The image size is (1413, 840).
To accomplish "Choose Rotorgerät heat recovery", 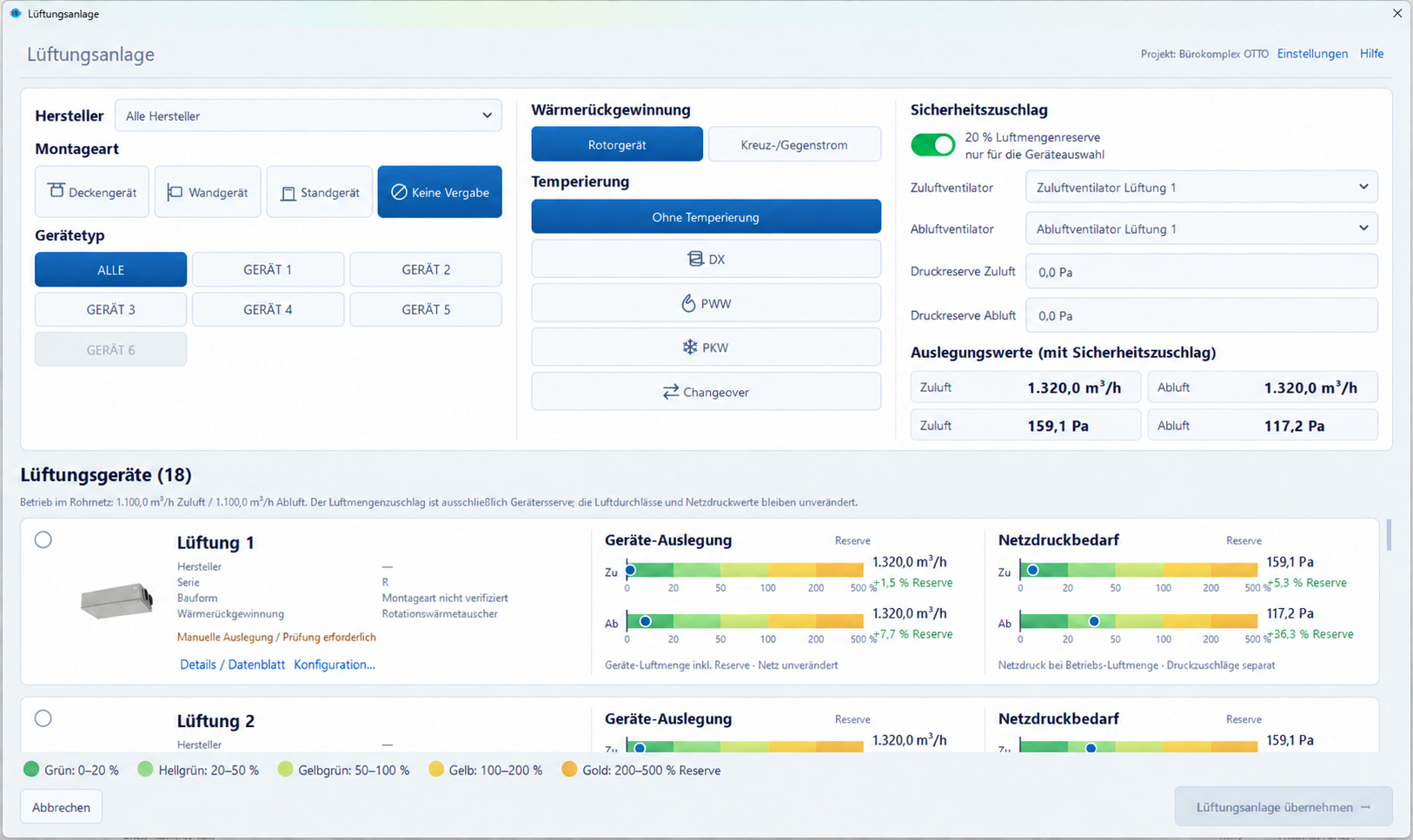I will pos(617,144).
